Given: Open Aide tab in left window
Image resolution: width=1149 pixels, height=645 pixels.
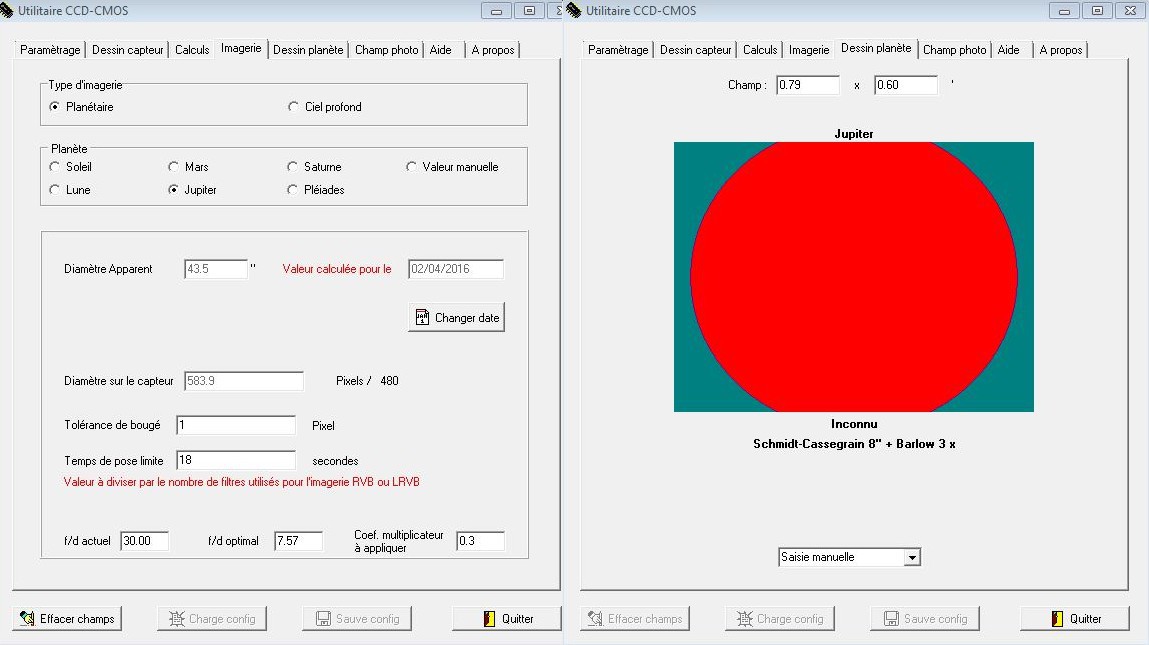Looking at the screenshot, I should point(440,50).
